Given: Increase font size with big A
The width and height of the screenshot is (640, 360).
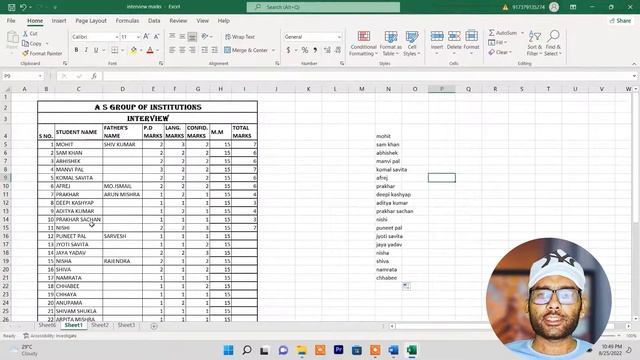Looking at the screenshot, I should pyautogui.click(x=146, y=37).
